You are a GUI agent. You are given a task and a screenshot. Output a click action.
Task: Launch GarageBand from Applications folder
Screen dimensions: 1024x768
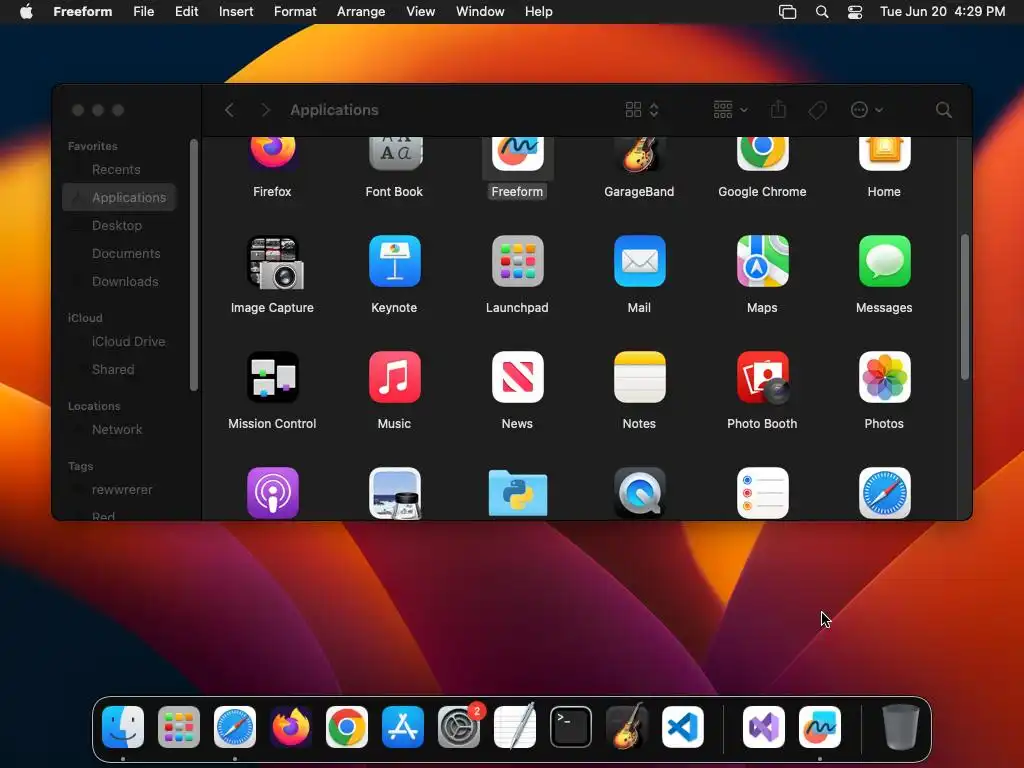[x=639, y=154]
